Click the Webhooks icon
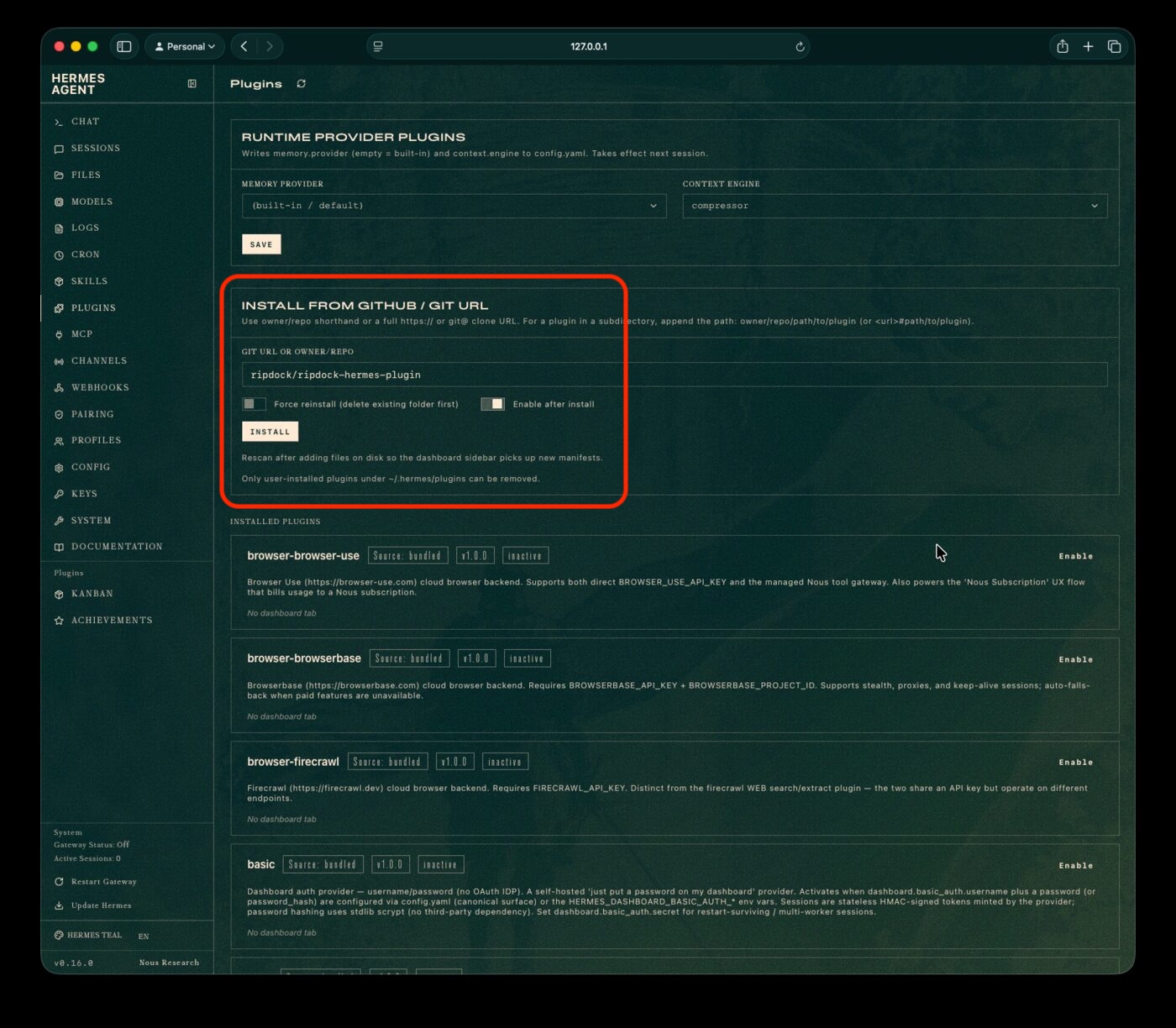The height and width of the screenshot is (1028, 1176). pyautogui.click(x=59, y=388)
